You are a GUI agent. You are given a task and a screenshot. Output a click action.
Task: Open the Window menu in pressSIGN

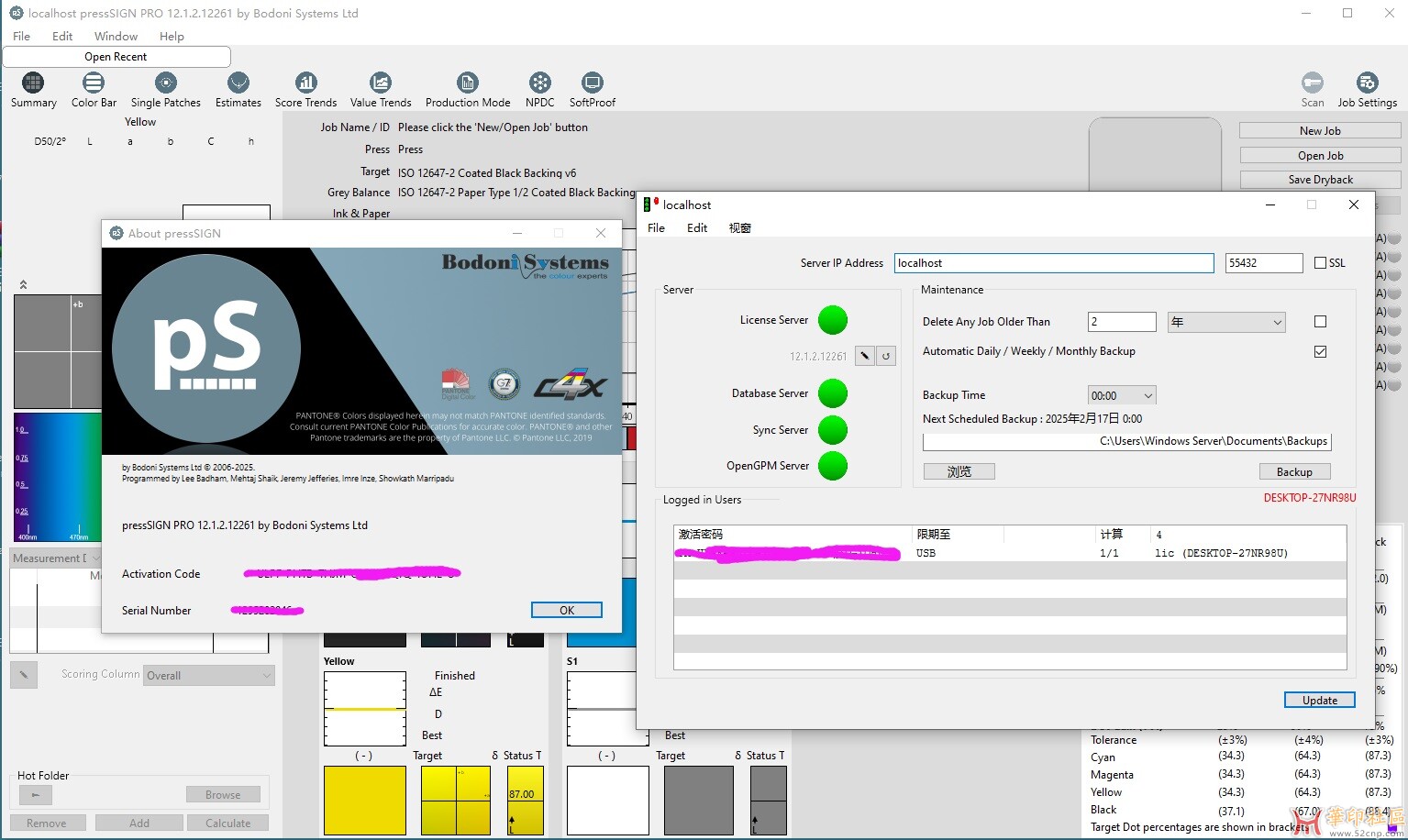point(116,37)
